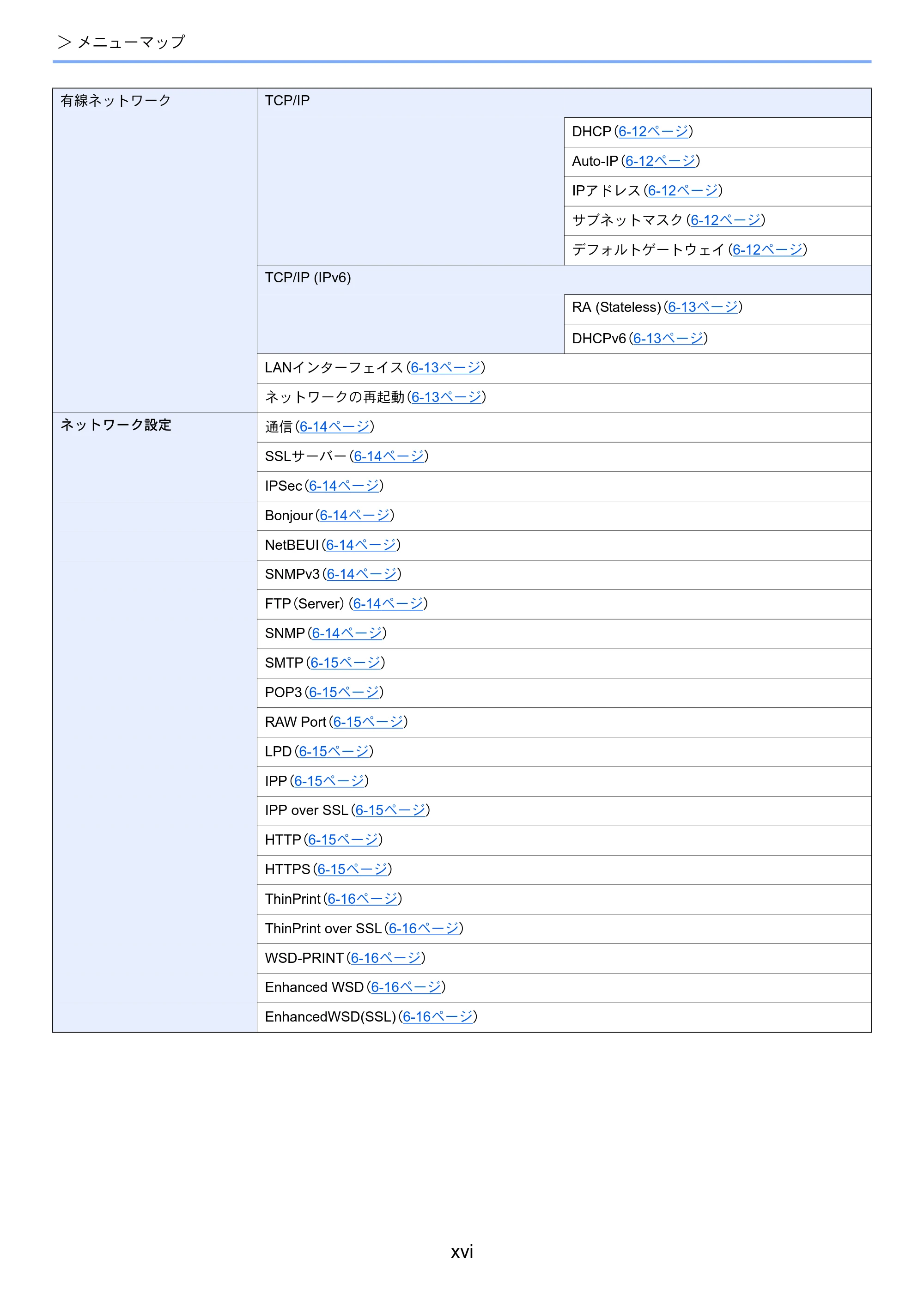This screenshot has height=1308, width=924.
Task: Open the SMTP 6-15ページ link
Action: (345, 663)
